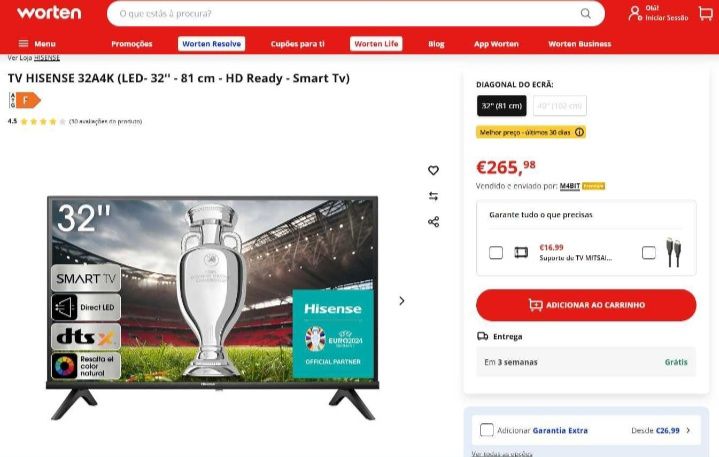The height and width of the screenshot is (457, 719).
Task: Click Adicionar ao Carrinho button
Action: point(586,305)
